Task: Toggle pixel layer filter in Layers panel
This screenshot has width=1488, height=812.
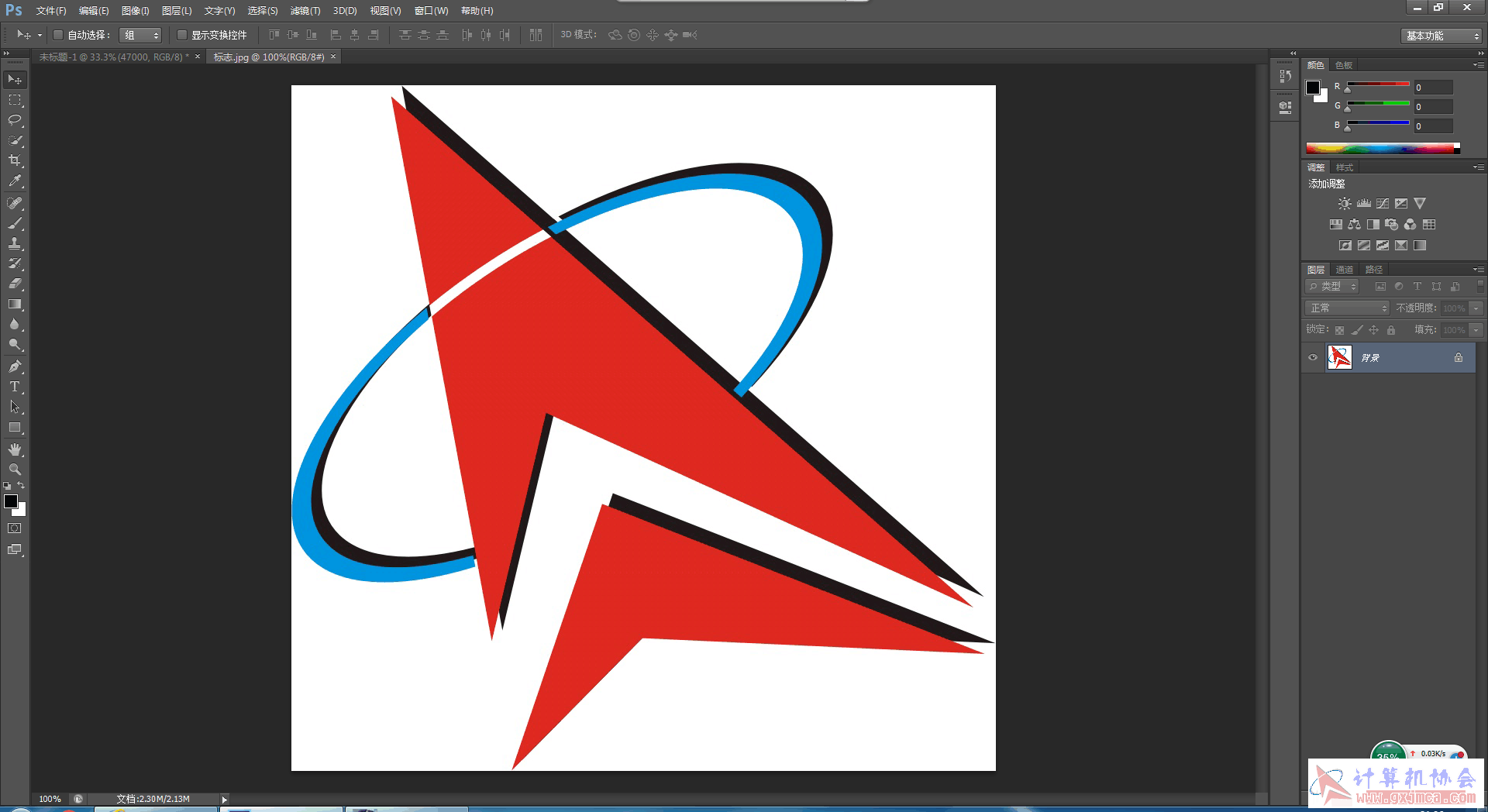Action: (1380, 287)
